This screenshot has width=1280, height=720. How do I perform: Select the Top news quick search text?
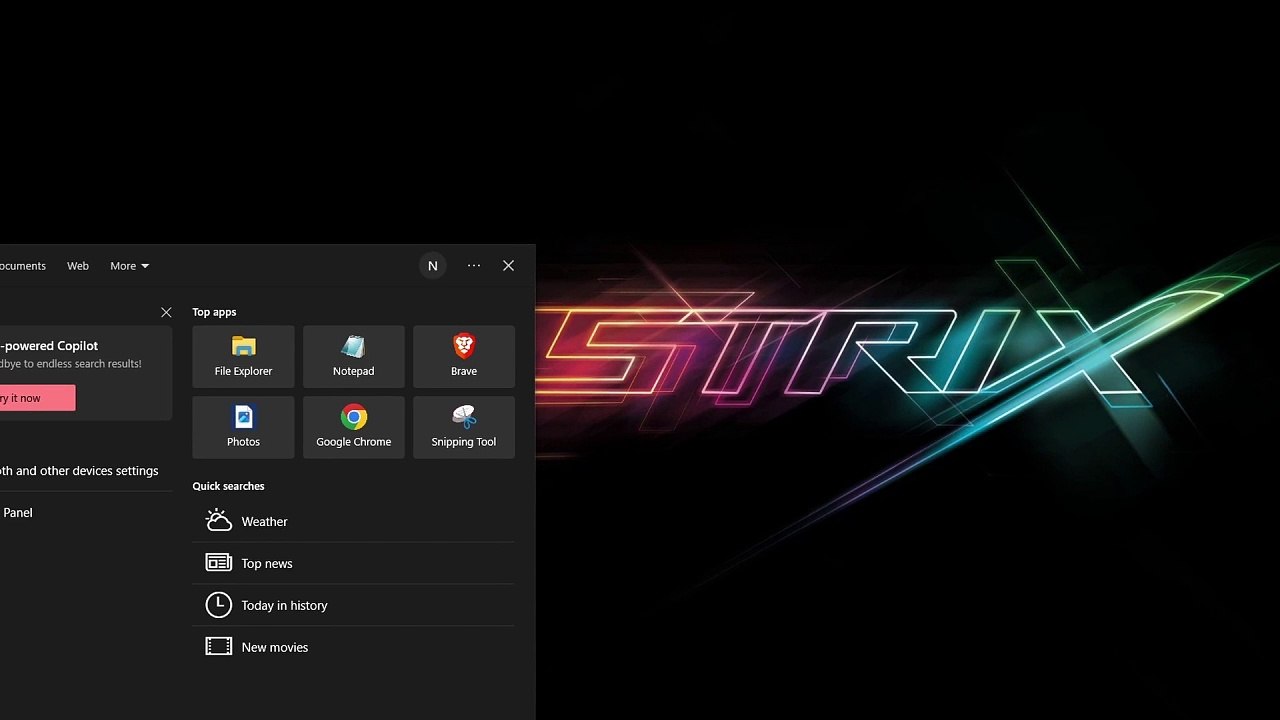pyautogui.click(x=267, y=564)
